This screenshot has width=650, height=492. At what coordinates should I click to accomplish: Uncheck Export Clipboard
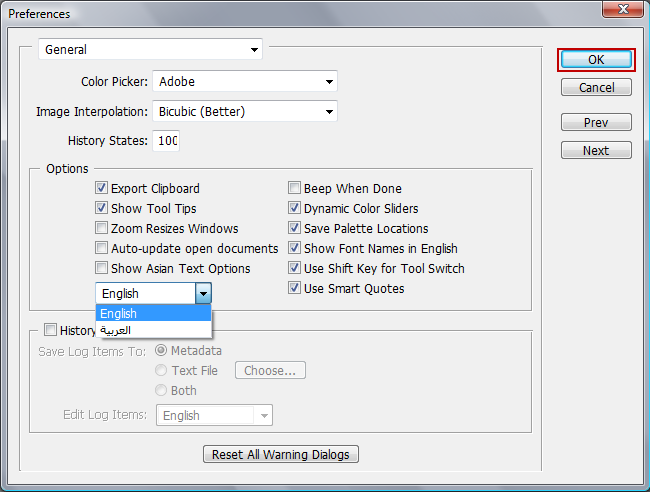102,188
